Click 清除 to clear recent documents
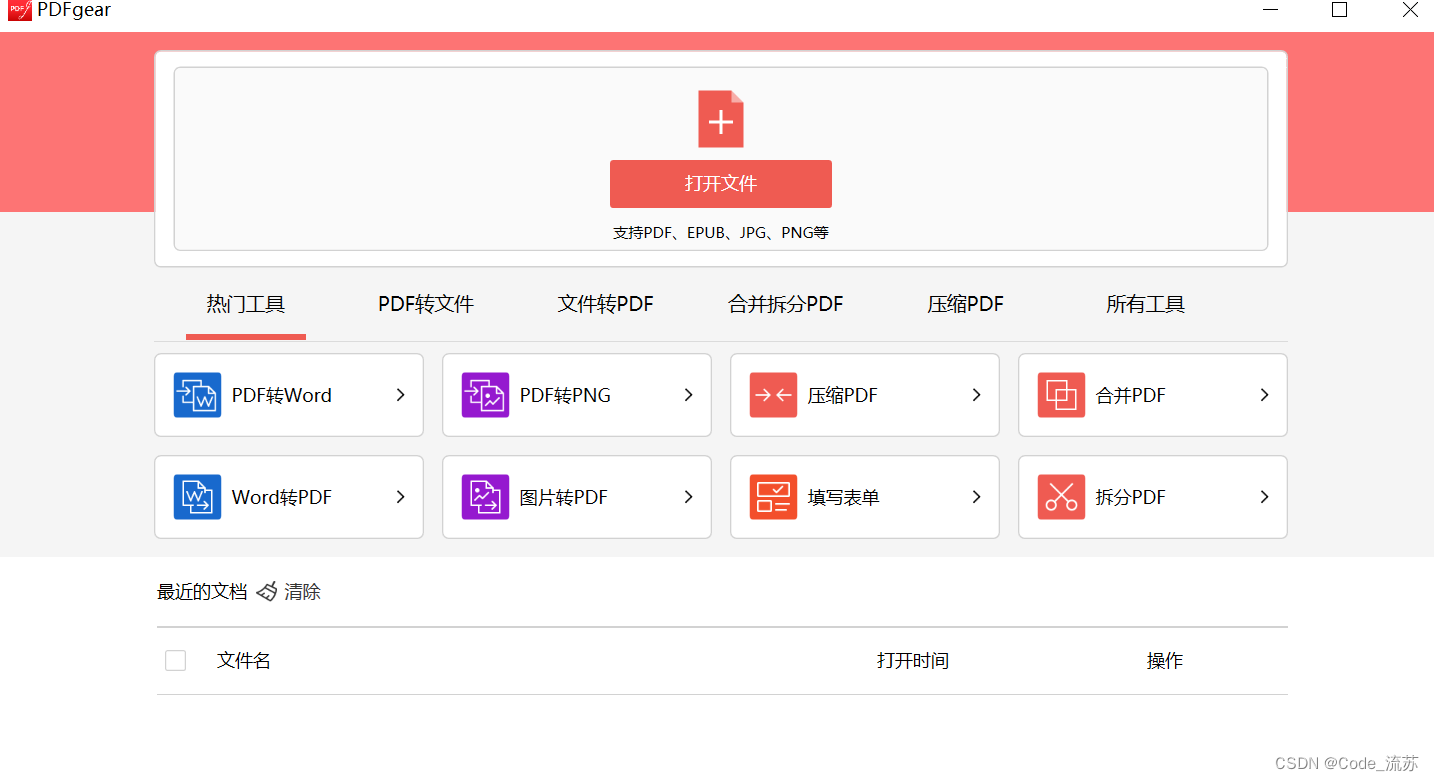1434x781 pixels. pyautogui.click(x=302, y=592)
